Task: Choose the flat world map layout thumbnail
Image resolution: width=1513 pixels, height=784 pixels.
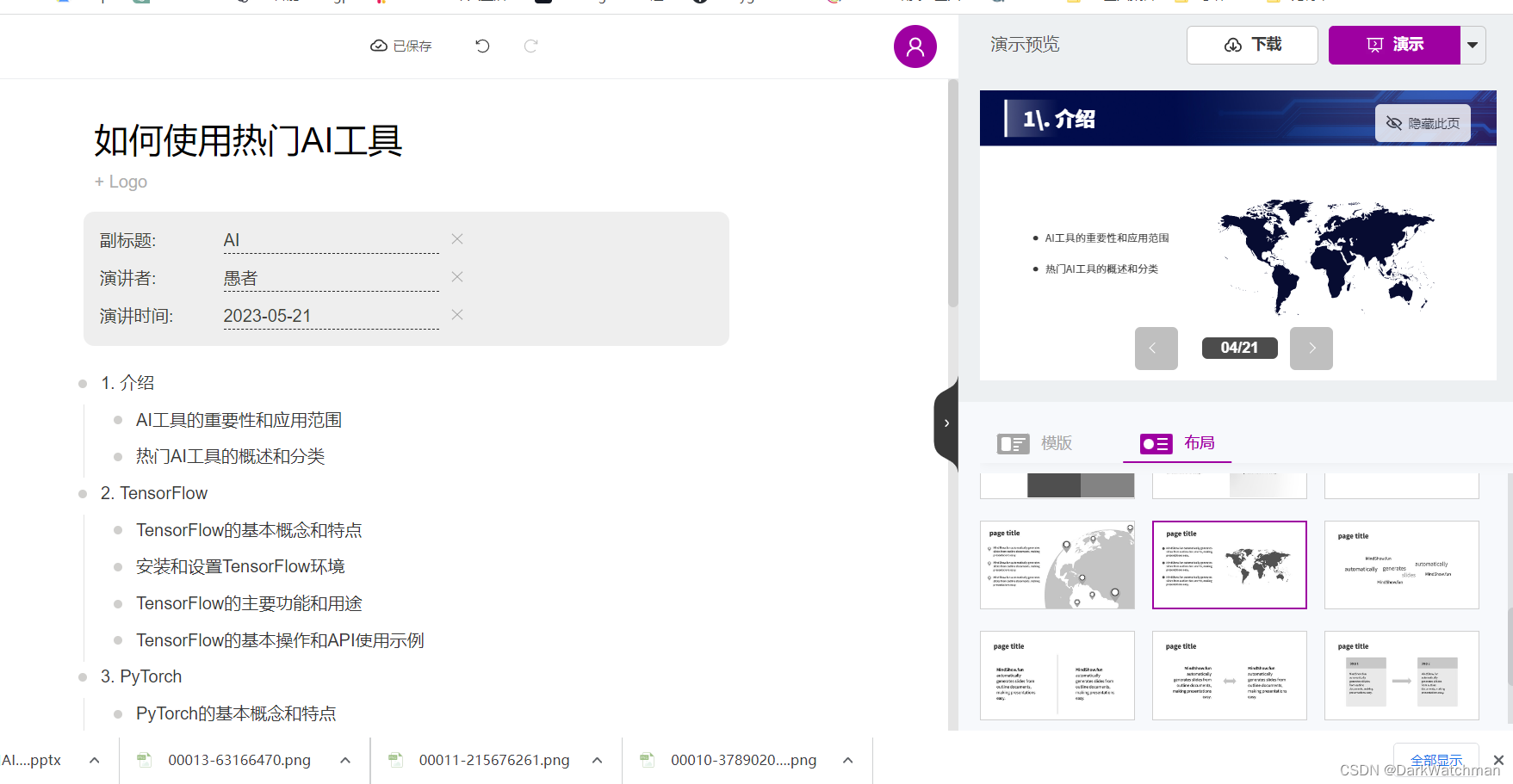Action: pos(1230,565)
